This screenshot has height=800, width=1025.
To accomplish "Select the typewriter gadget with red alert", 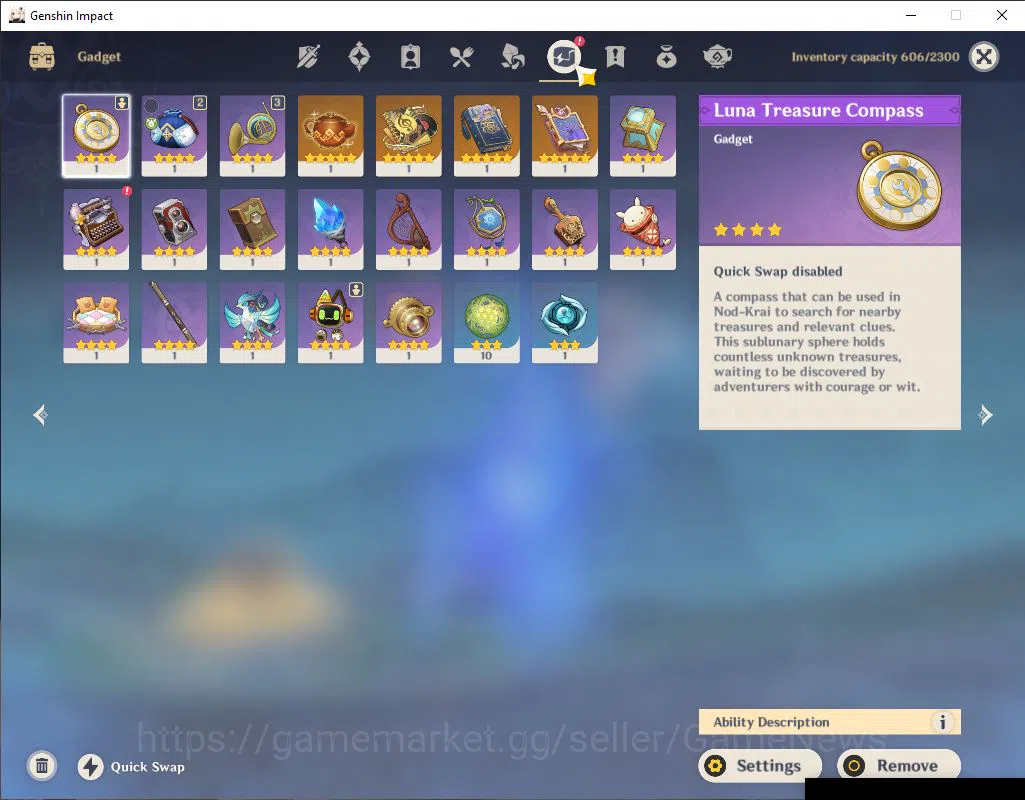I will pyautogui.click(x=96, y=229).
